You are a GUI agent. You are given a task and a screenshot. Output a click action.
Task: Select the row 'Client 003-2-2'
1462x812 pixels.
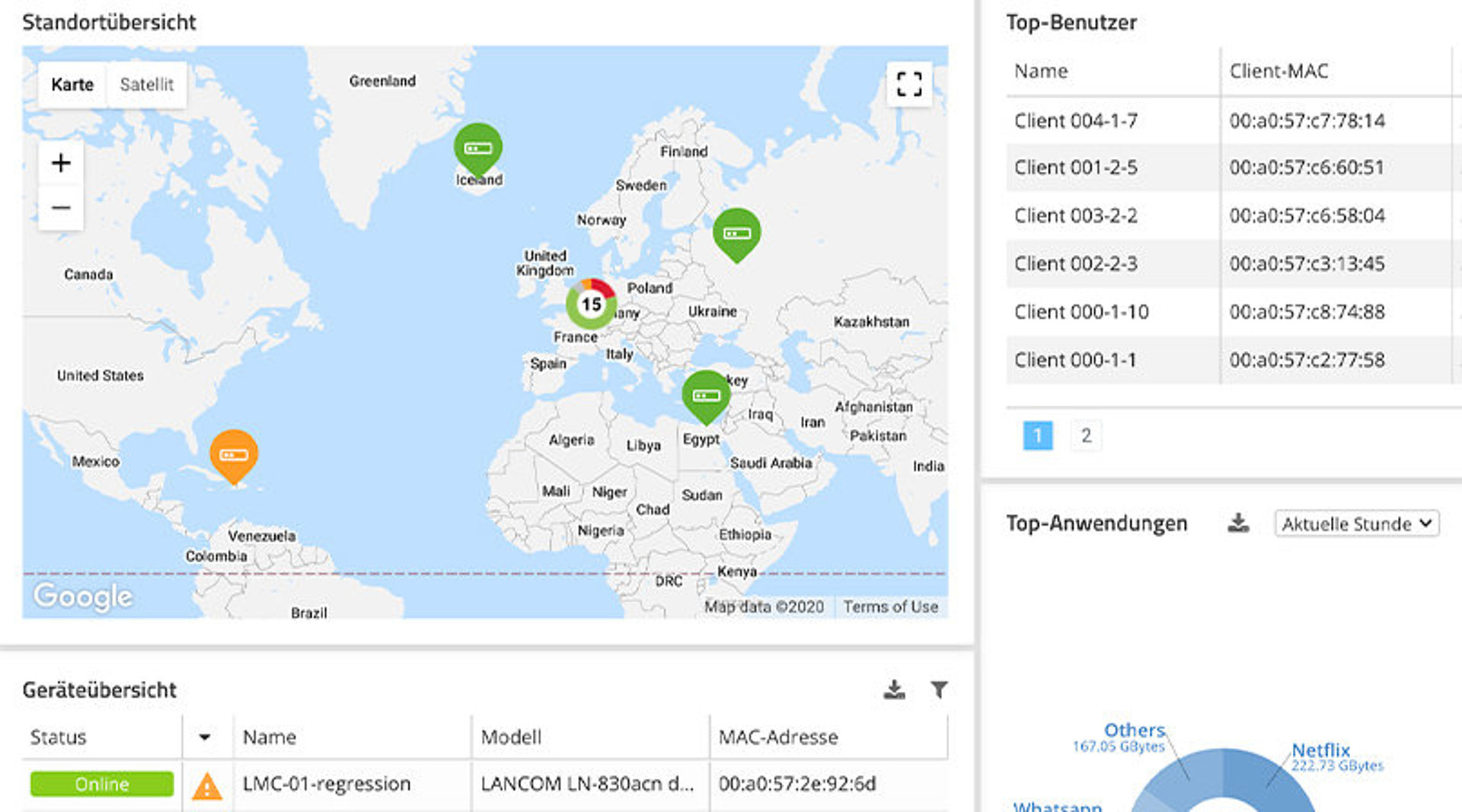tap(1234, 215)
